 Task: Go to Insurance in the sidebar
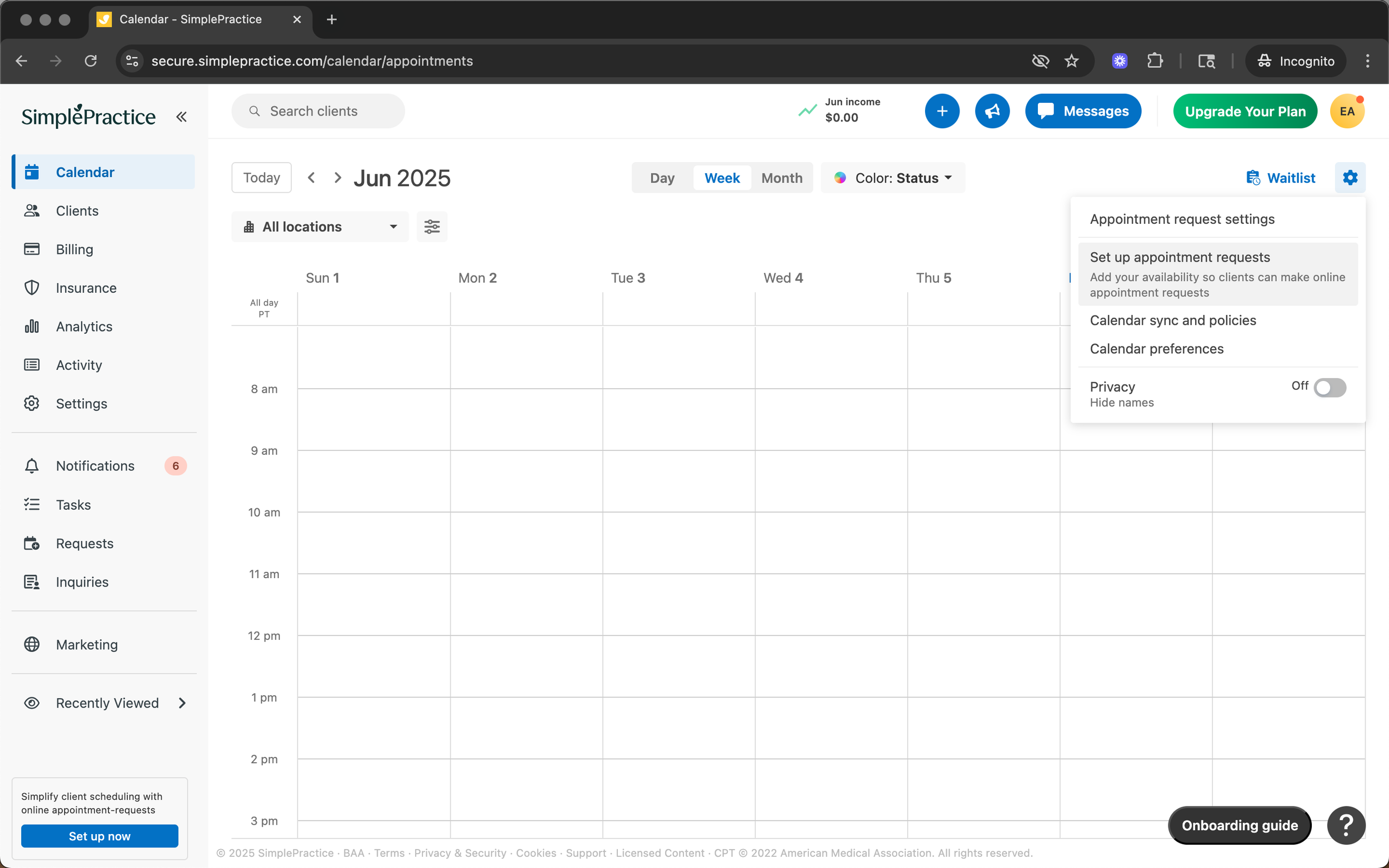pos(86,288)
